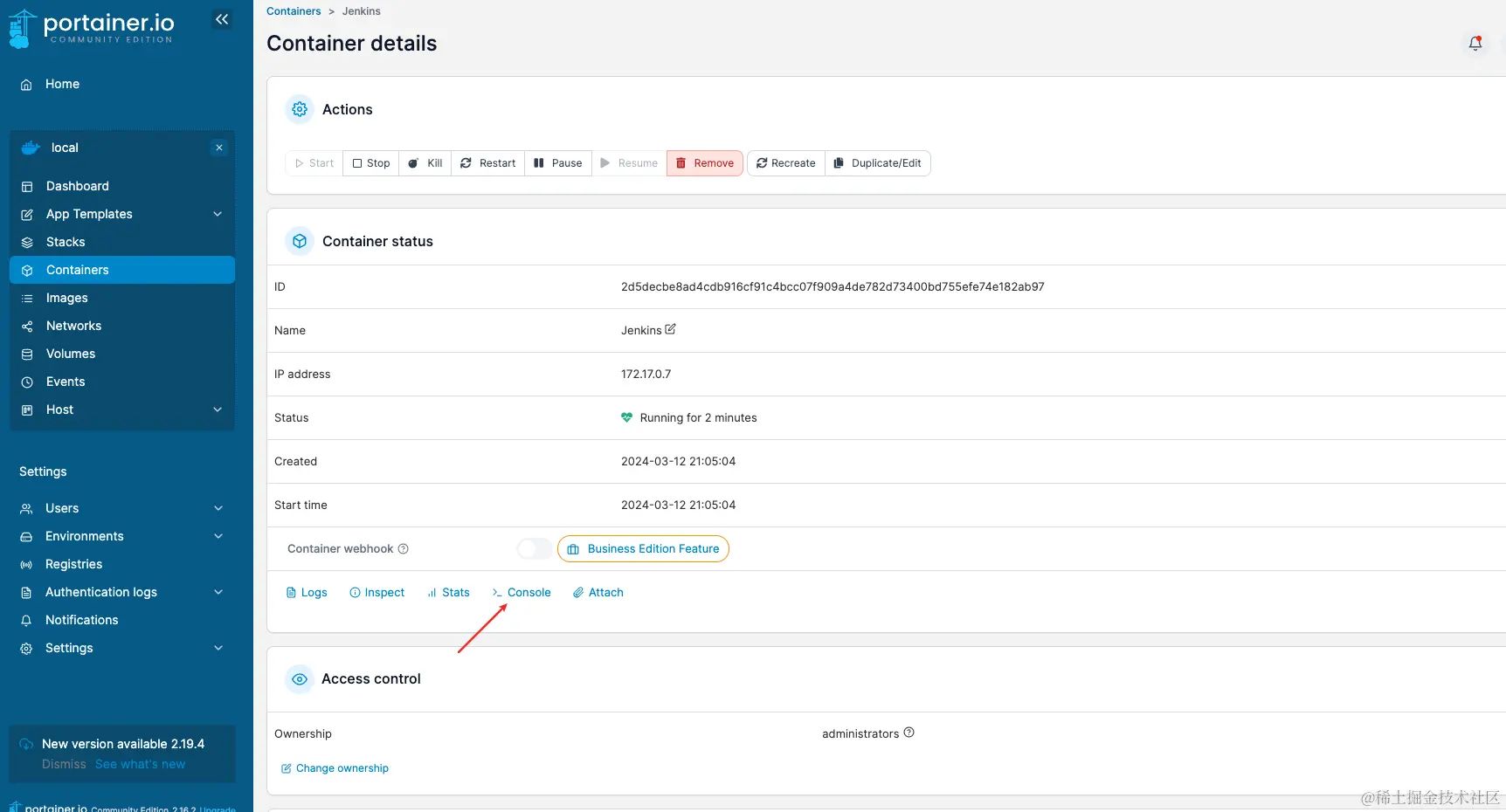1506x812 pixels.
Task: Click the Users people icon
Action: (26, 509)
